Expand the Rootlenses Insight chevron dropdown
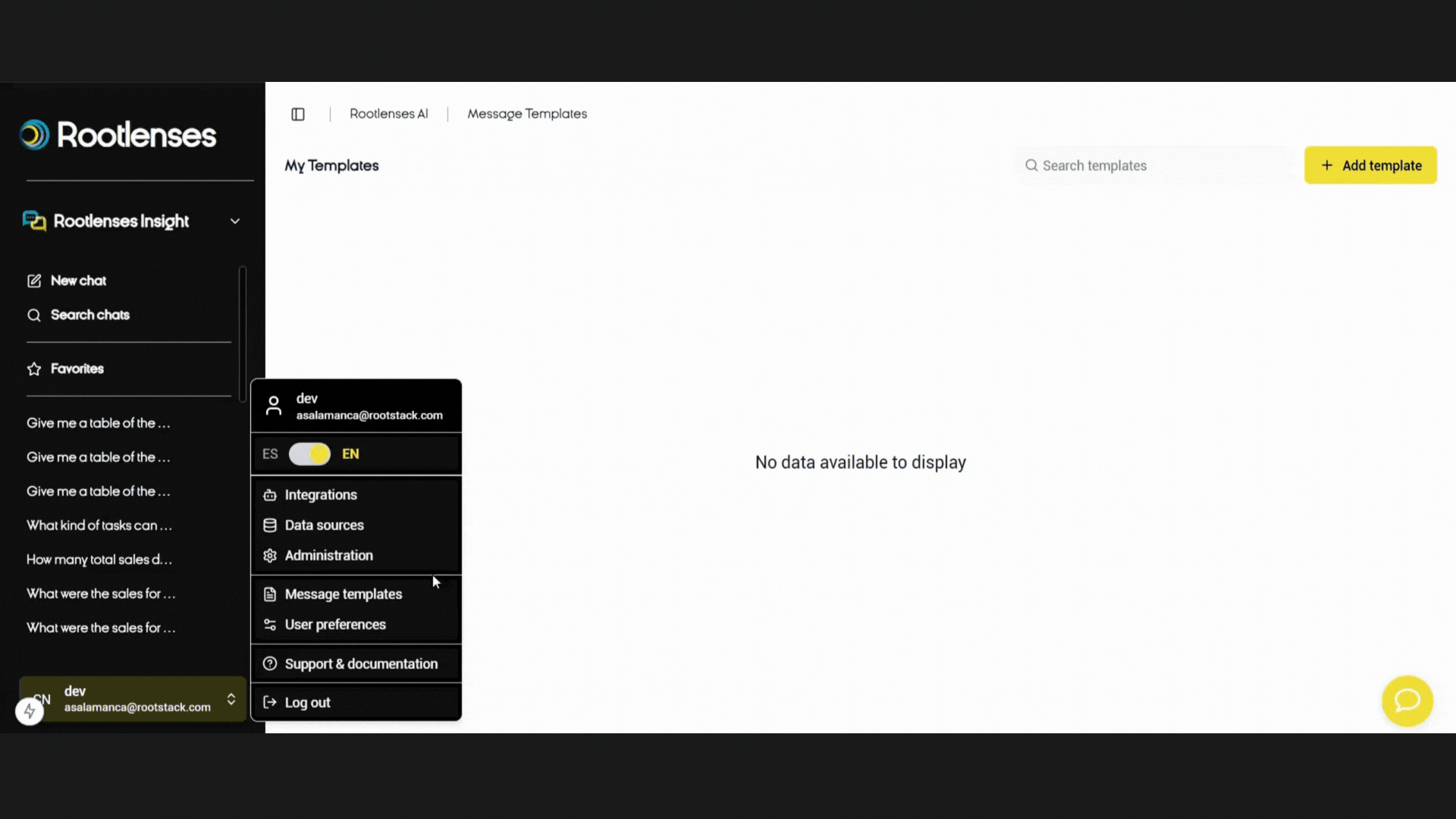 point(235,221)
